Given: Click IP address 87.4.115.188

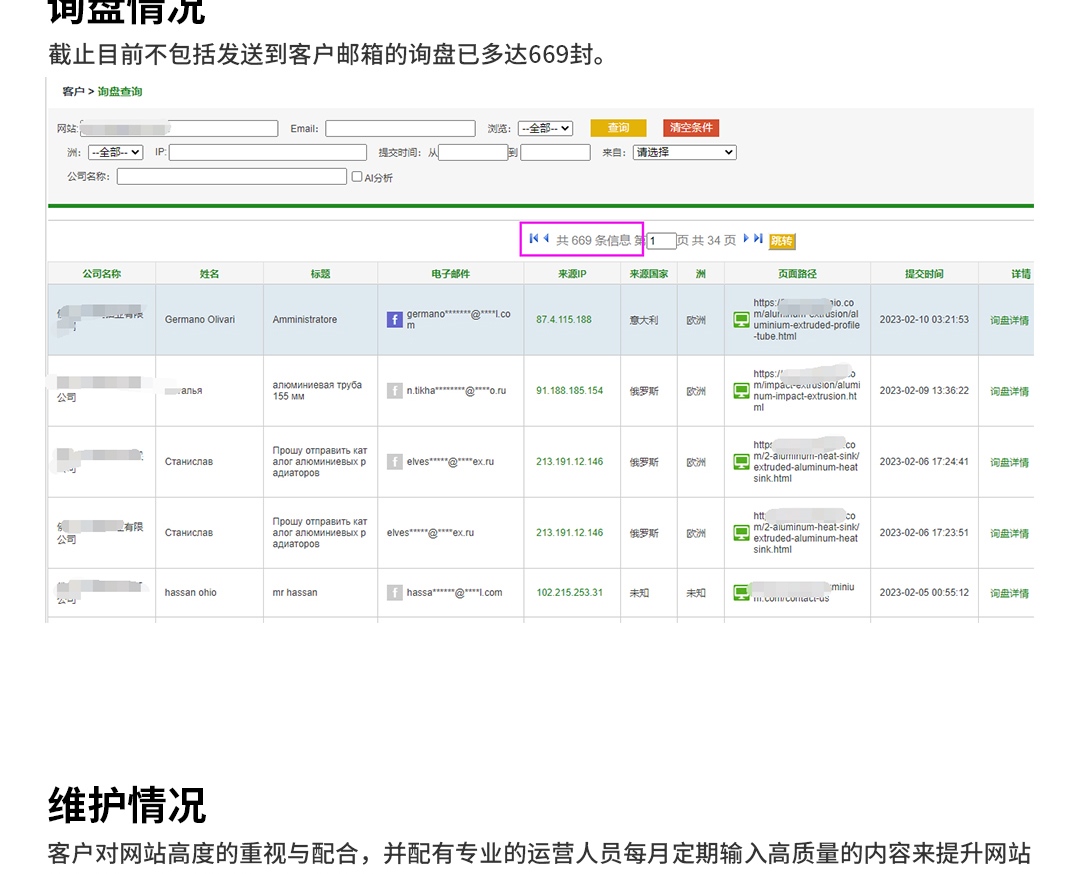Looking at the screenshot, I should tap(563, 320).
